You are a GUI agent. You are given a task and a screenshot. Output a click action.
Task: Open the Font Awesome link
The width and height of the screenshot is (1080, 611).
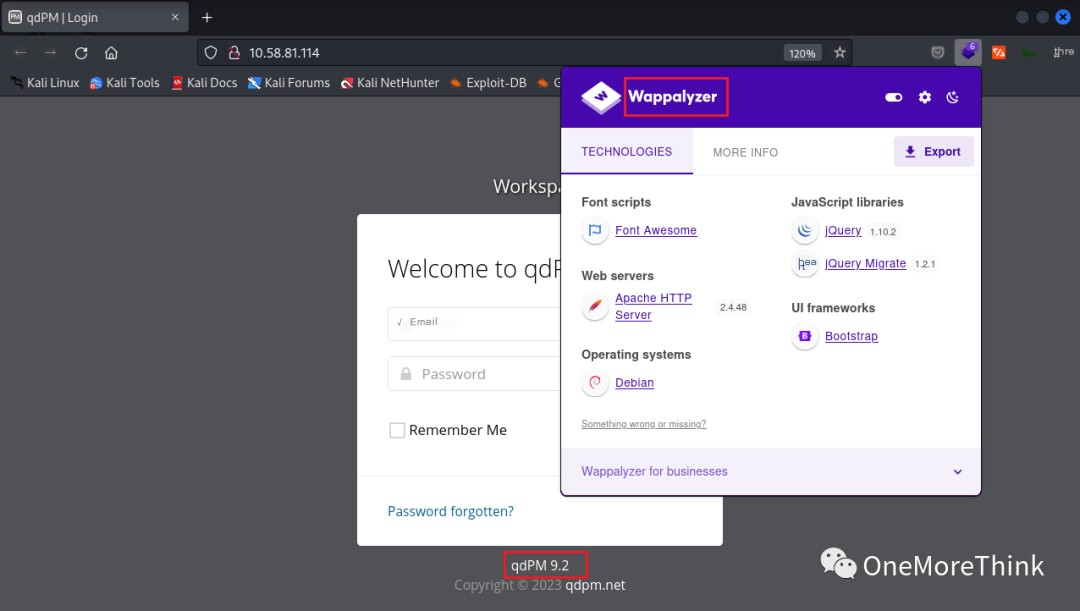click(656, 230)
